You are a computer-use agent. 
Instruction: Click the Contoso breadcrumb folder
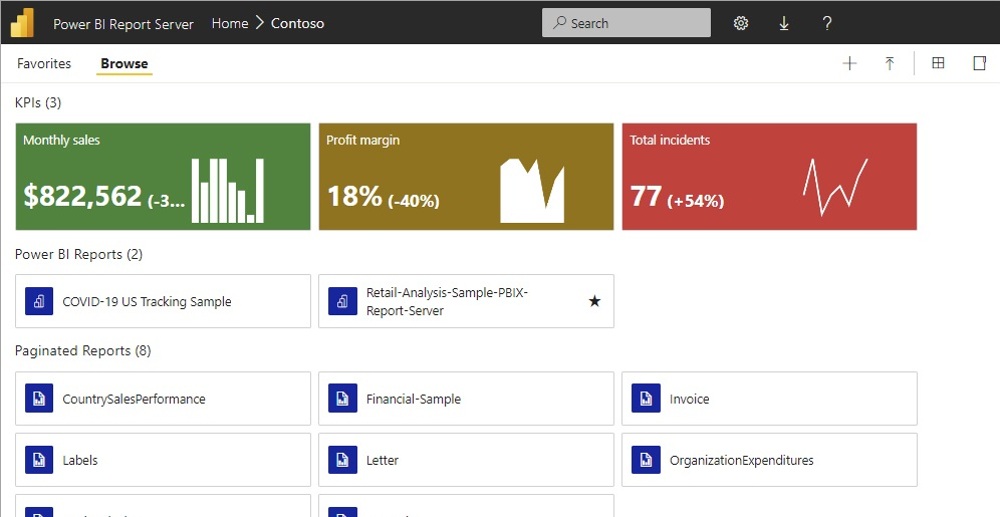tap(297, 23)
